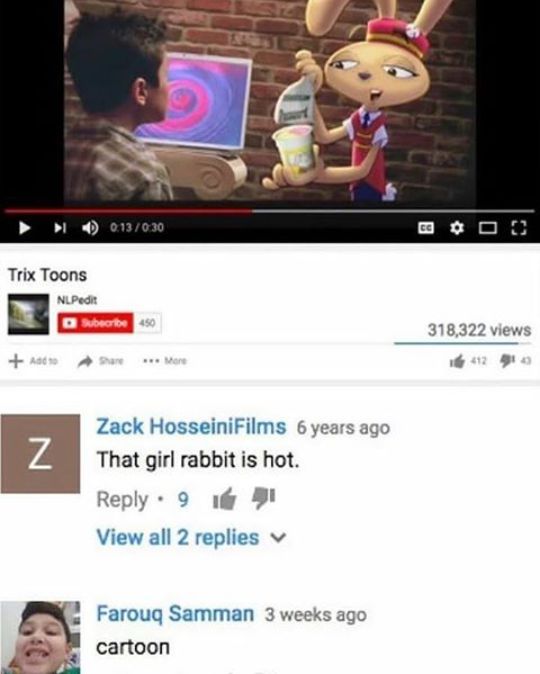Open the More options menu
Image resolution: width=540 pixels, height=674 pixels.
tap(165, 361)
